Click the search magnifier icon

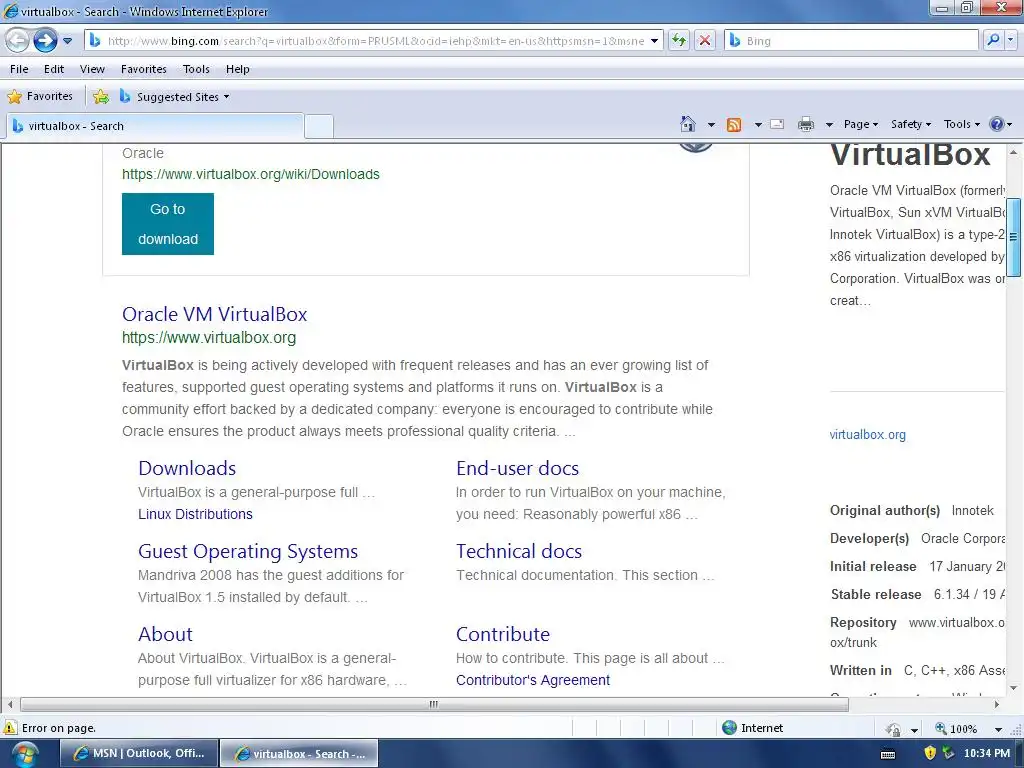coord(993,40)
